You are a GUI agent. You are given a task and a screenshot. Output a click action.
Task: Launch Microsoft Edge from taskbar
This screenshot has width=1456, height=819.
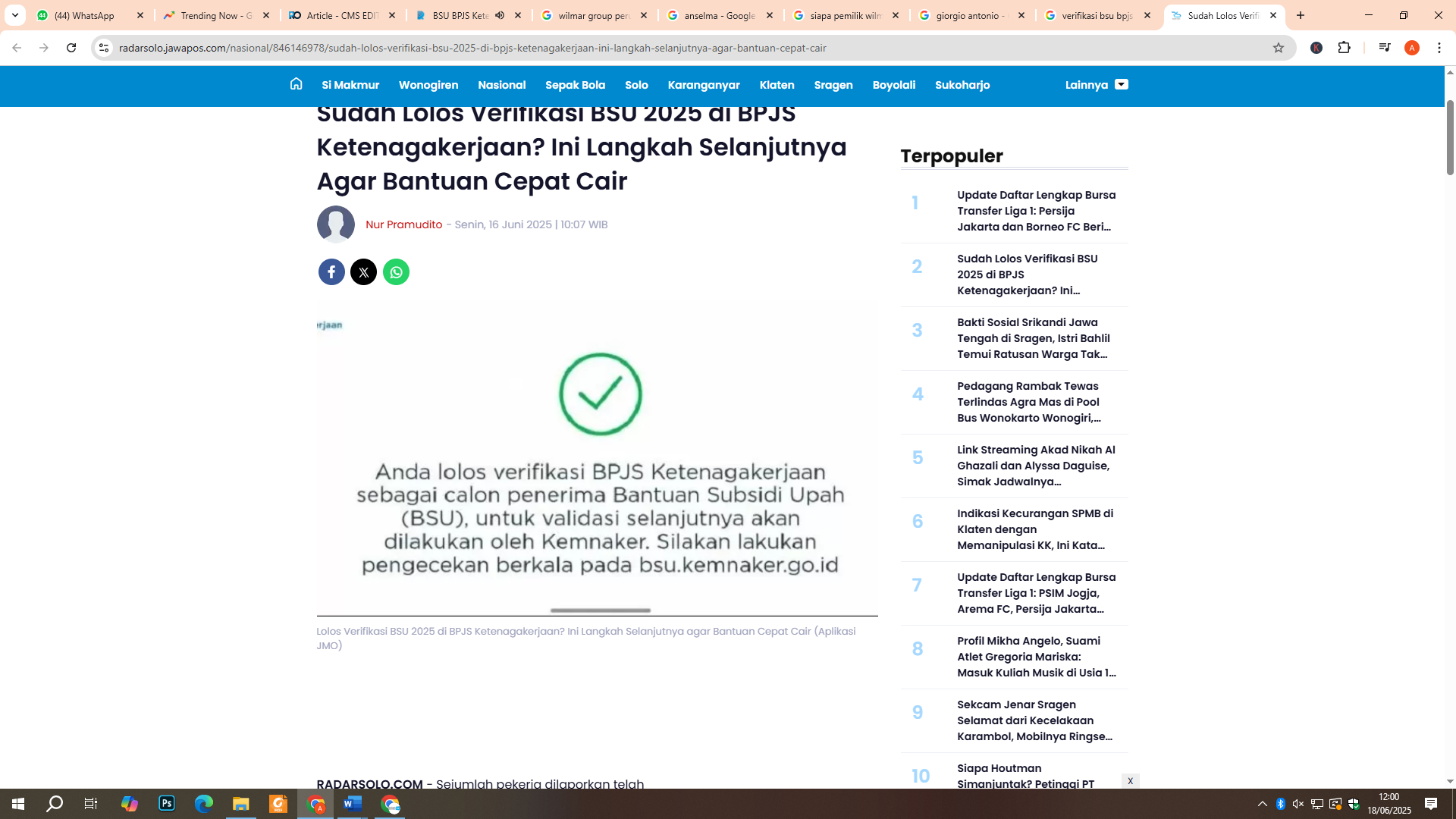click(204, 804)
